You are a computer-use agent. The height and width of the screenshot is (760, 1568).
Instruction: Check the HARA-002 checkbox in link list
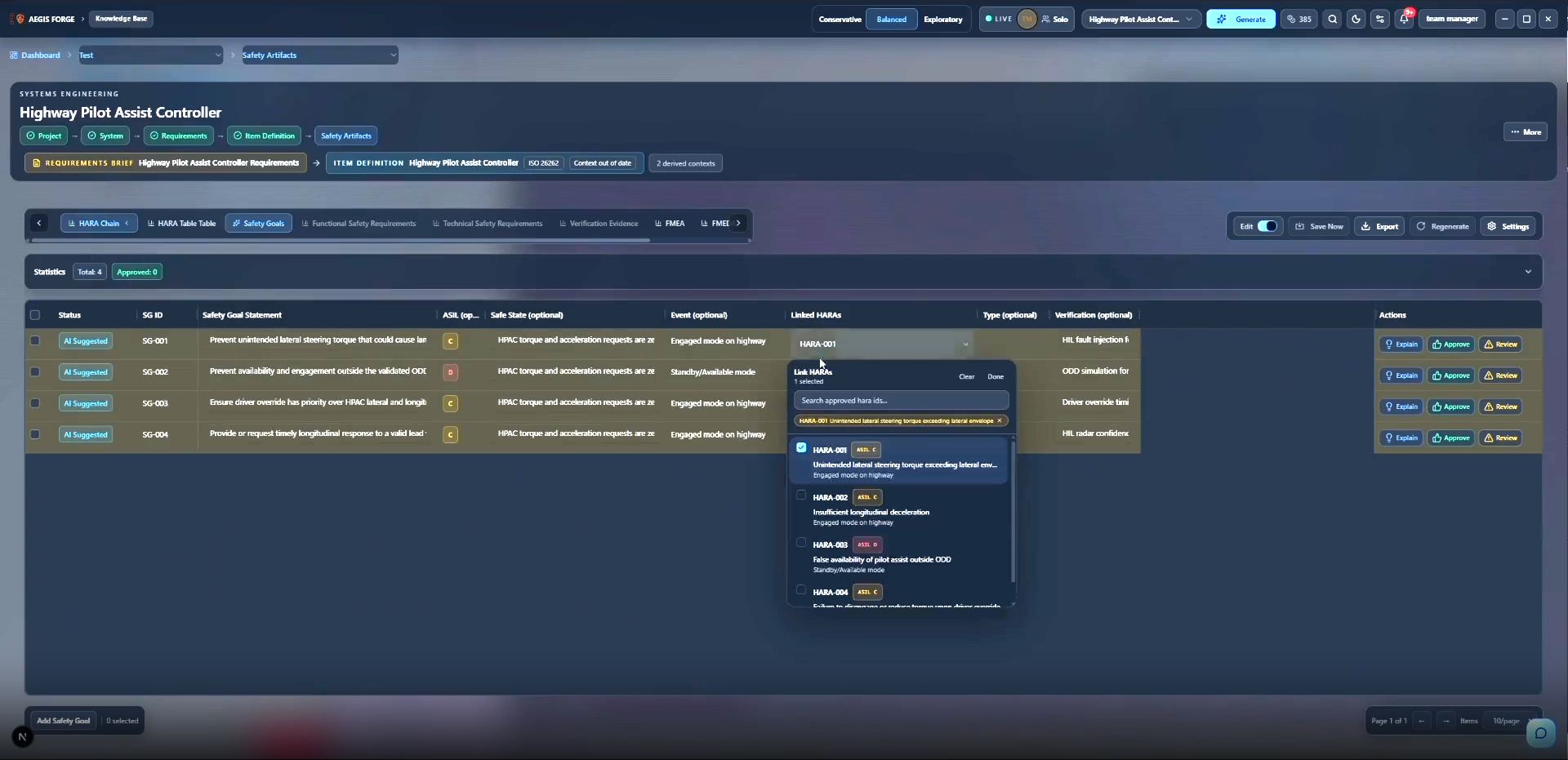click(801, 496)
